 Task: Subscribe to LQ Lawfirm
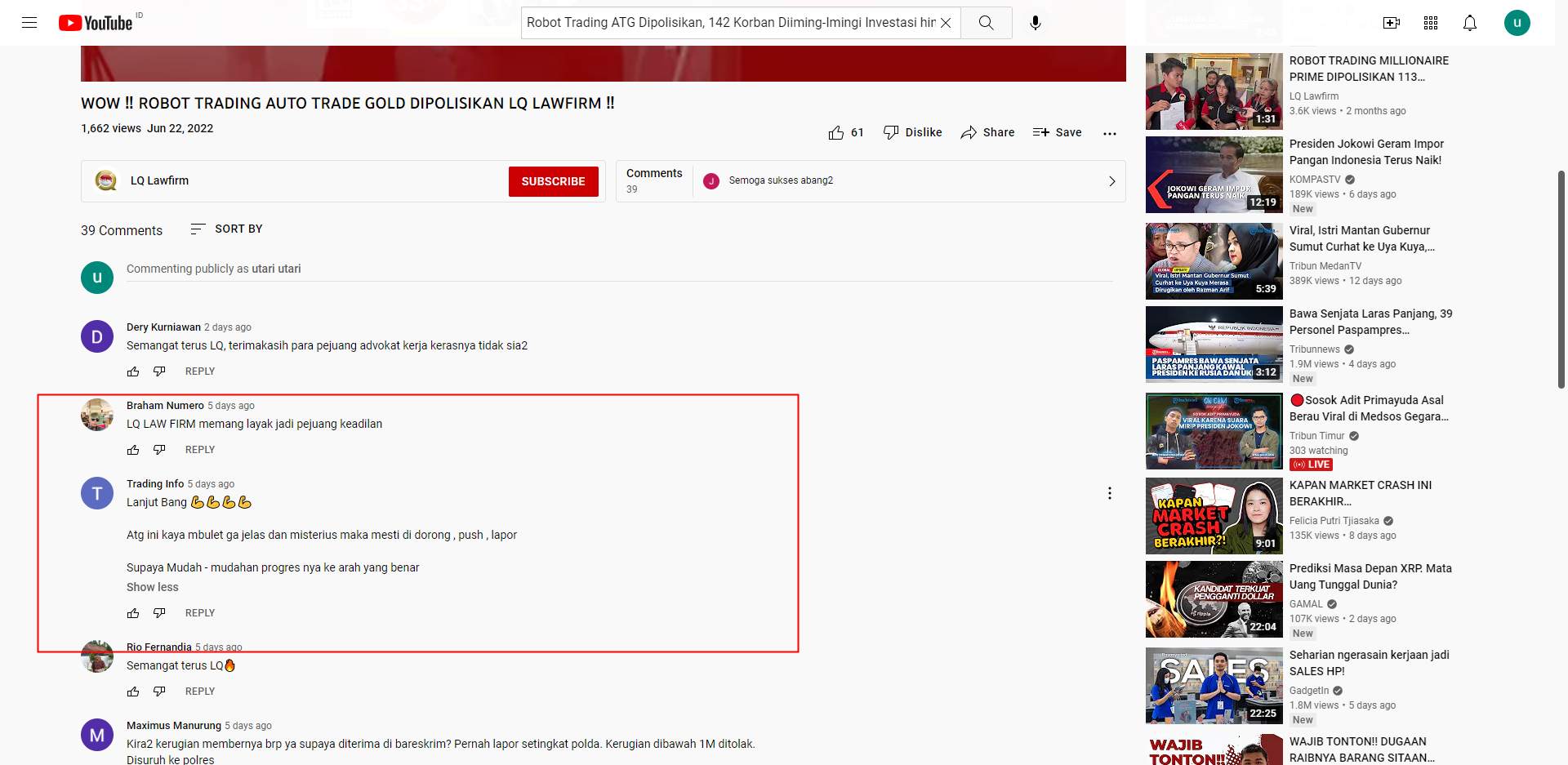554,181
